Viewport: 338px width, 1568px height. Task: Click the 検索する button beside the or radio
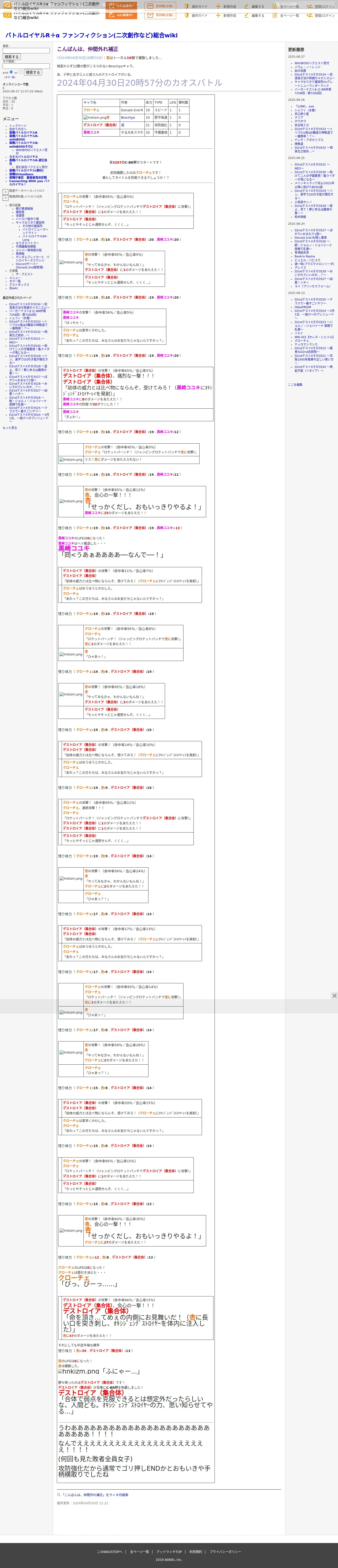point(32,72)
